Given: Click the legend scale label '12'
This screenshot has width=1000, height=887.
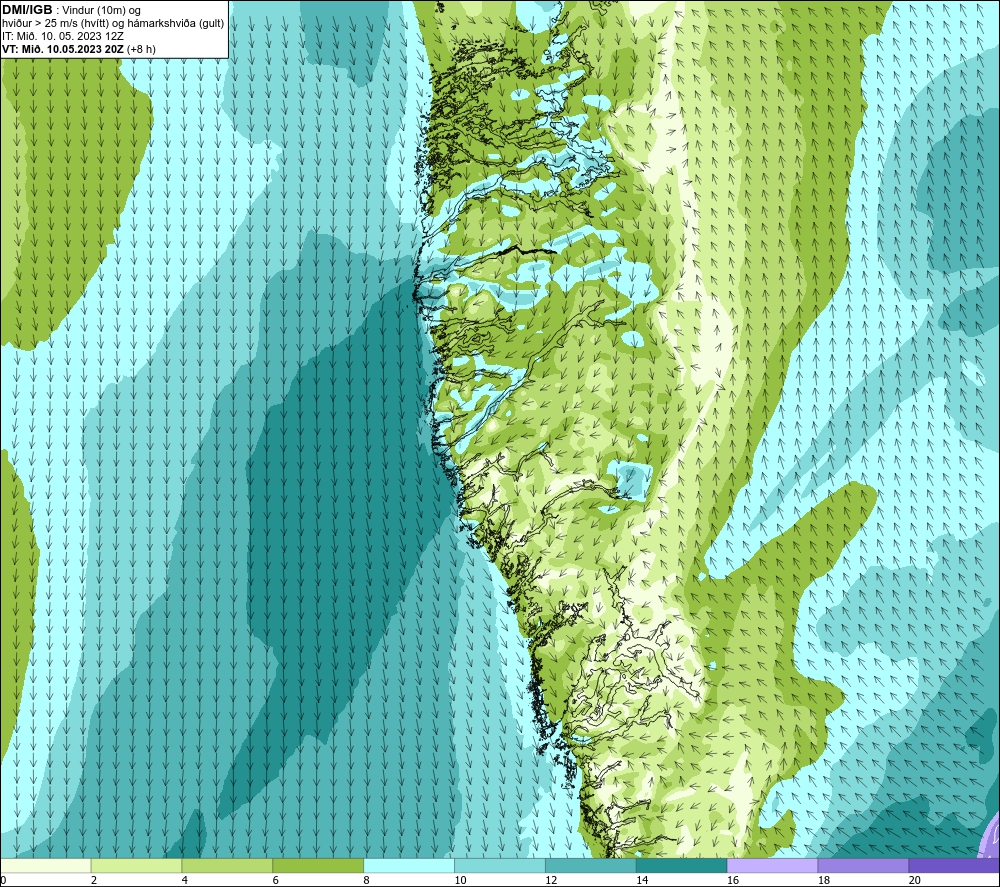Looking at the screenshot, I should [x=551, y=880].
